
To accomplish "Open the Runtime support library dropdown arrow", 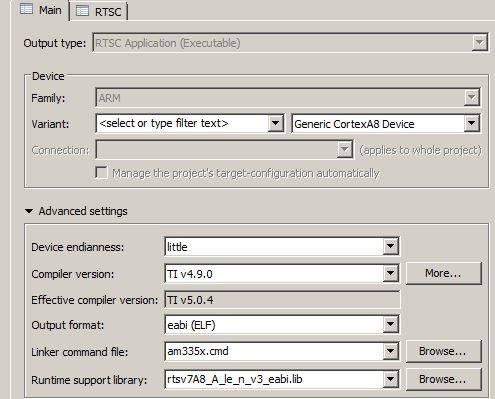I will click(391, 379).
